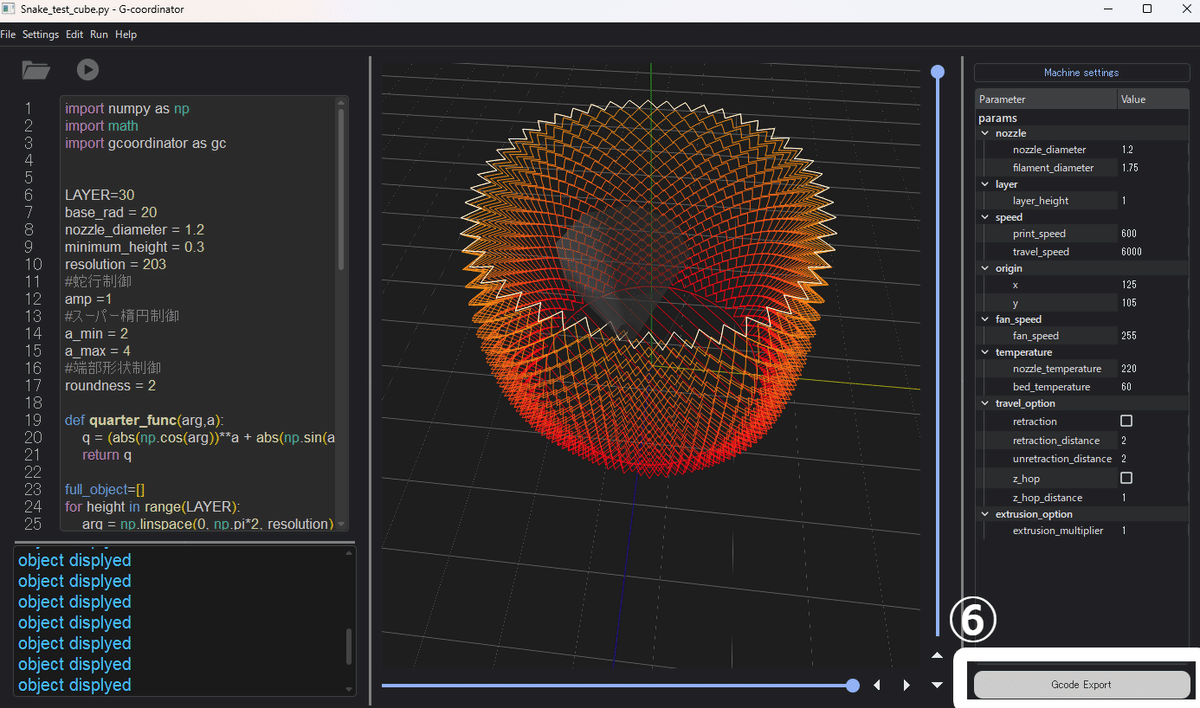Open a file with the folder icon
Viewport: 1200px width, 708px height.
[x=36, y=70]
